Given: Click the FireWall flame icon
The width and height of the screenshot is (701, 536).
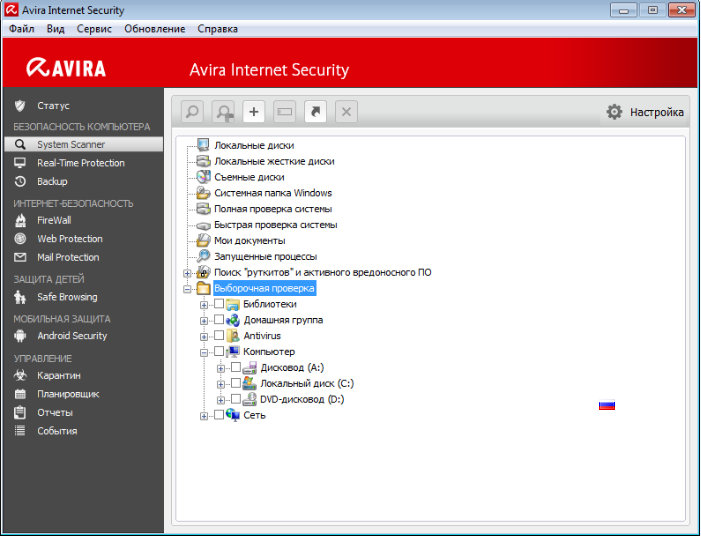Looking at the screenshot, I should tap(20, 220).
